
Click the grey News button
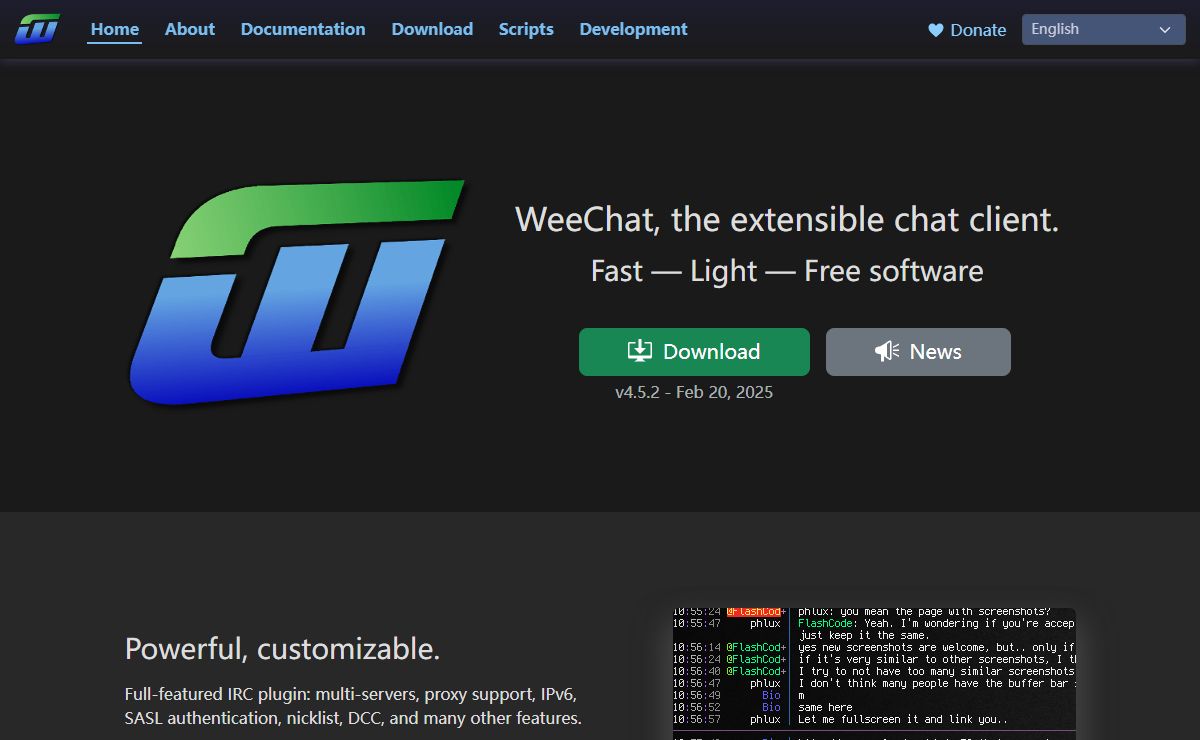click(x=918, y=352)
